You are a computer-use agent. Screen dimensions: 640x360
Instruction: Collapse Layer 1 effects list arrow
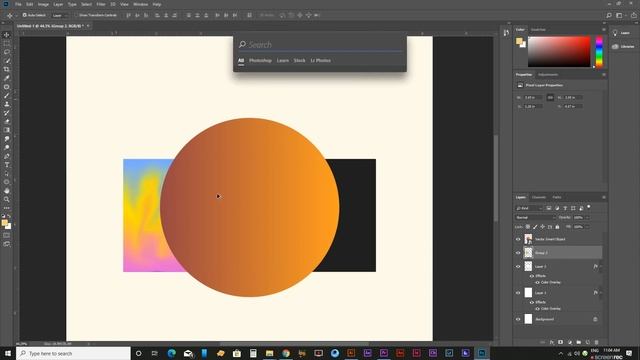pos(601,293)
